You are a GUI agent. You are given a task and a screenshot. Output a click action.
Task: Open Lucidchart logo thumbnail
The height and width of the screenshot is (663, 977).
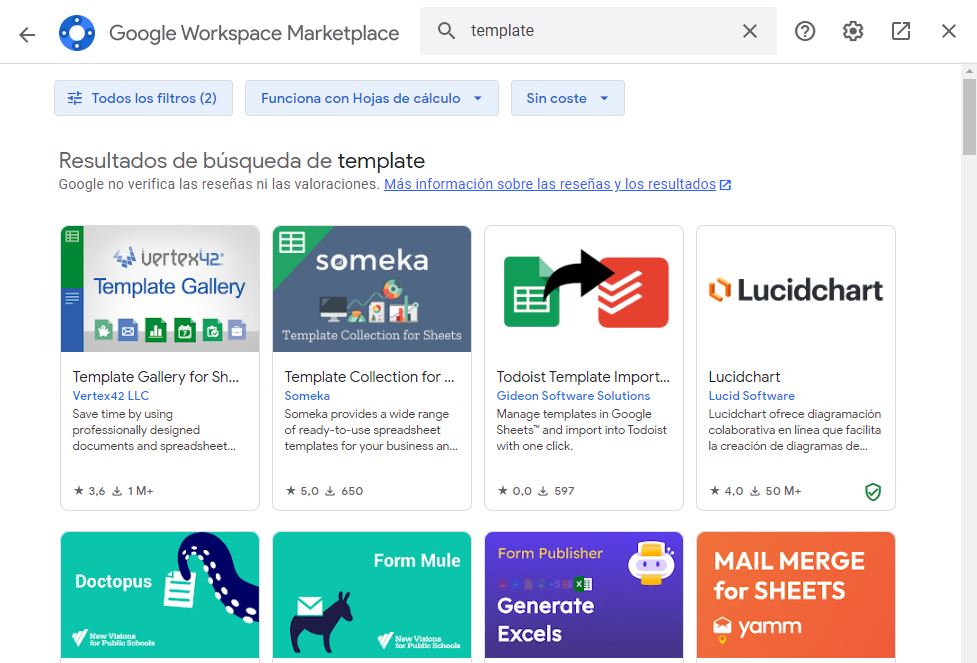click(796, 289)
